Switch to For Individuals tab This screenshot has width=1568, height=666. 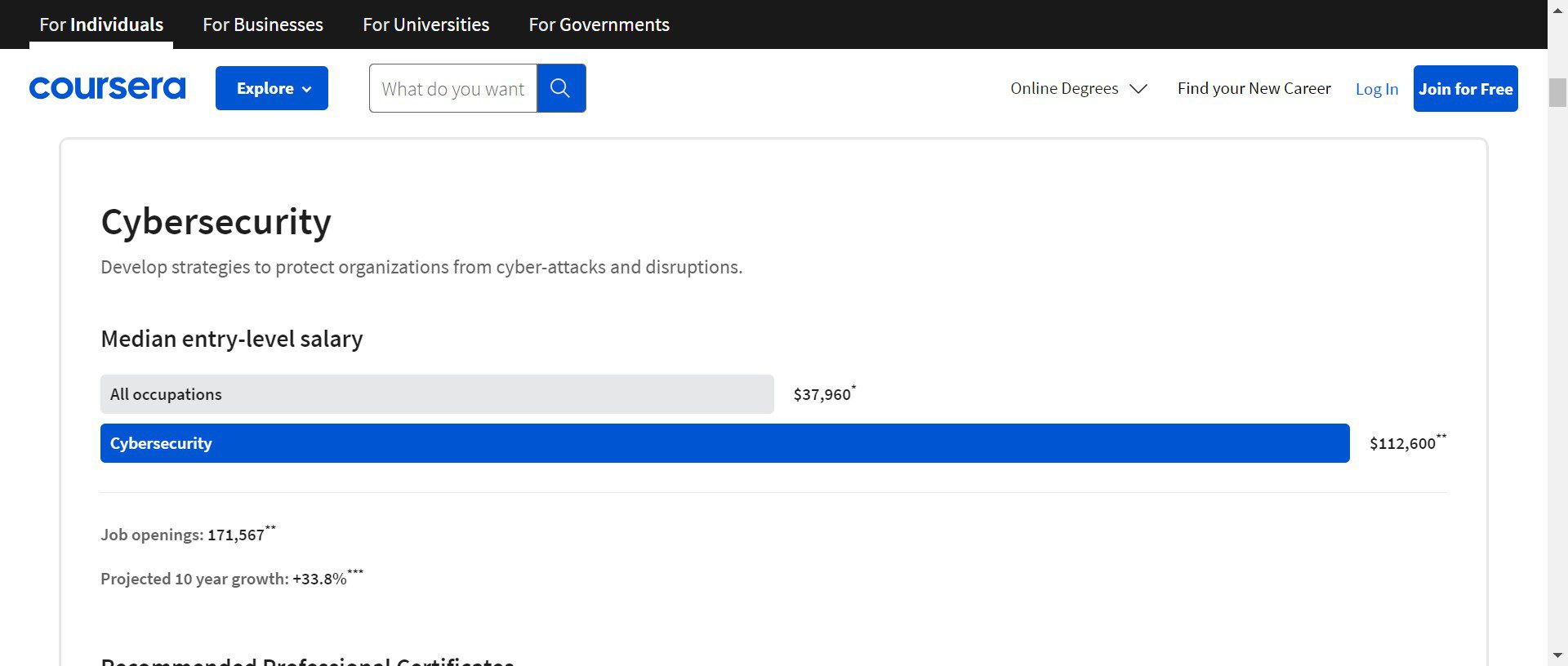(x=101, y=24)
